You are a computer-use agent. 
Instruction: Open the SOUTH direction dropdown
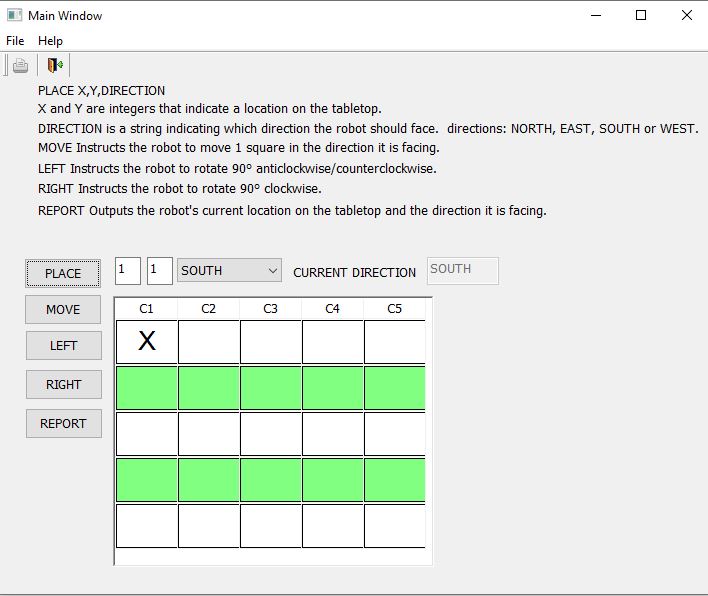[x=229, y=270]
